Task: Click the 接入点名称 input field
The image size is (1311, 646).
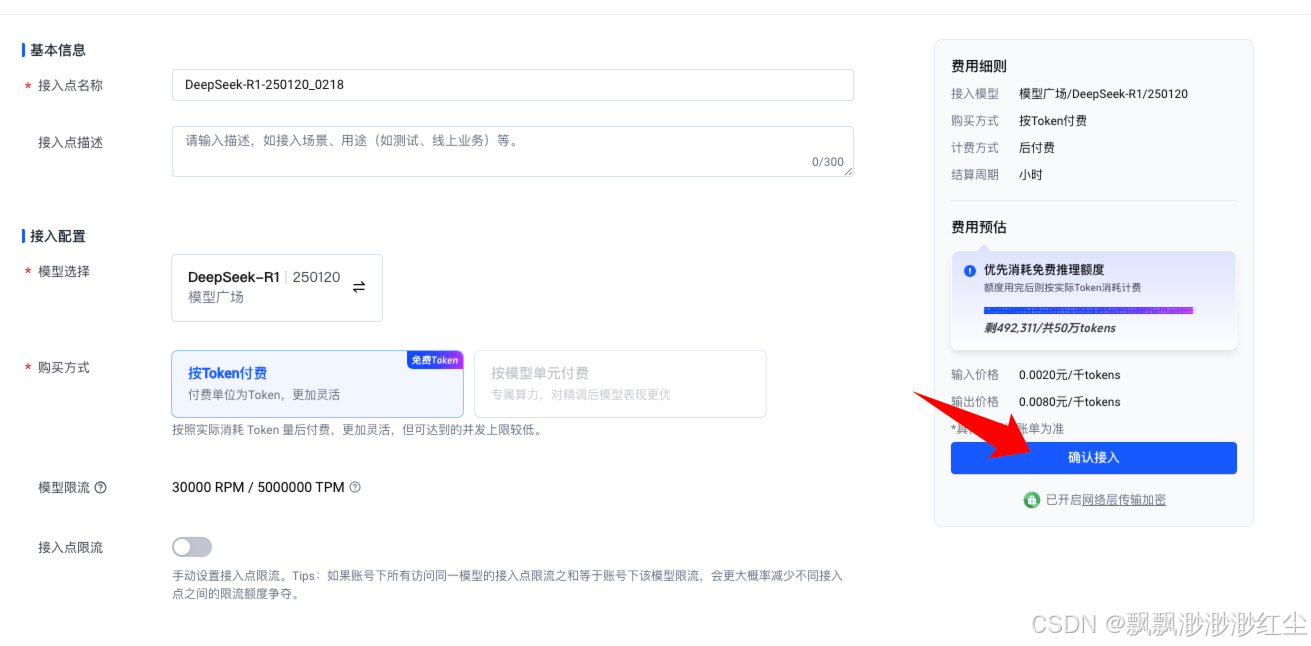Action: 513,85
